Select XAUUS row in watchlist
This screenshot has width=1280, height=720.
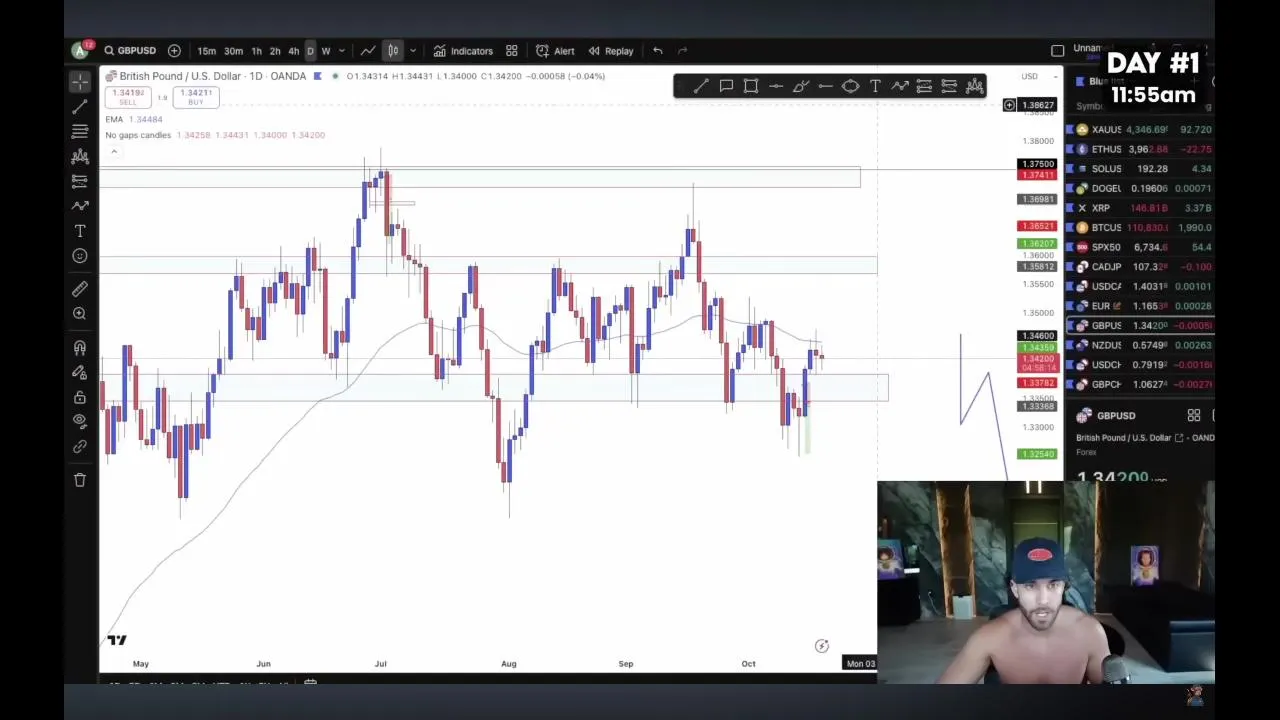[1140, 130]
